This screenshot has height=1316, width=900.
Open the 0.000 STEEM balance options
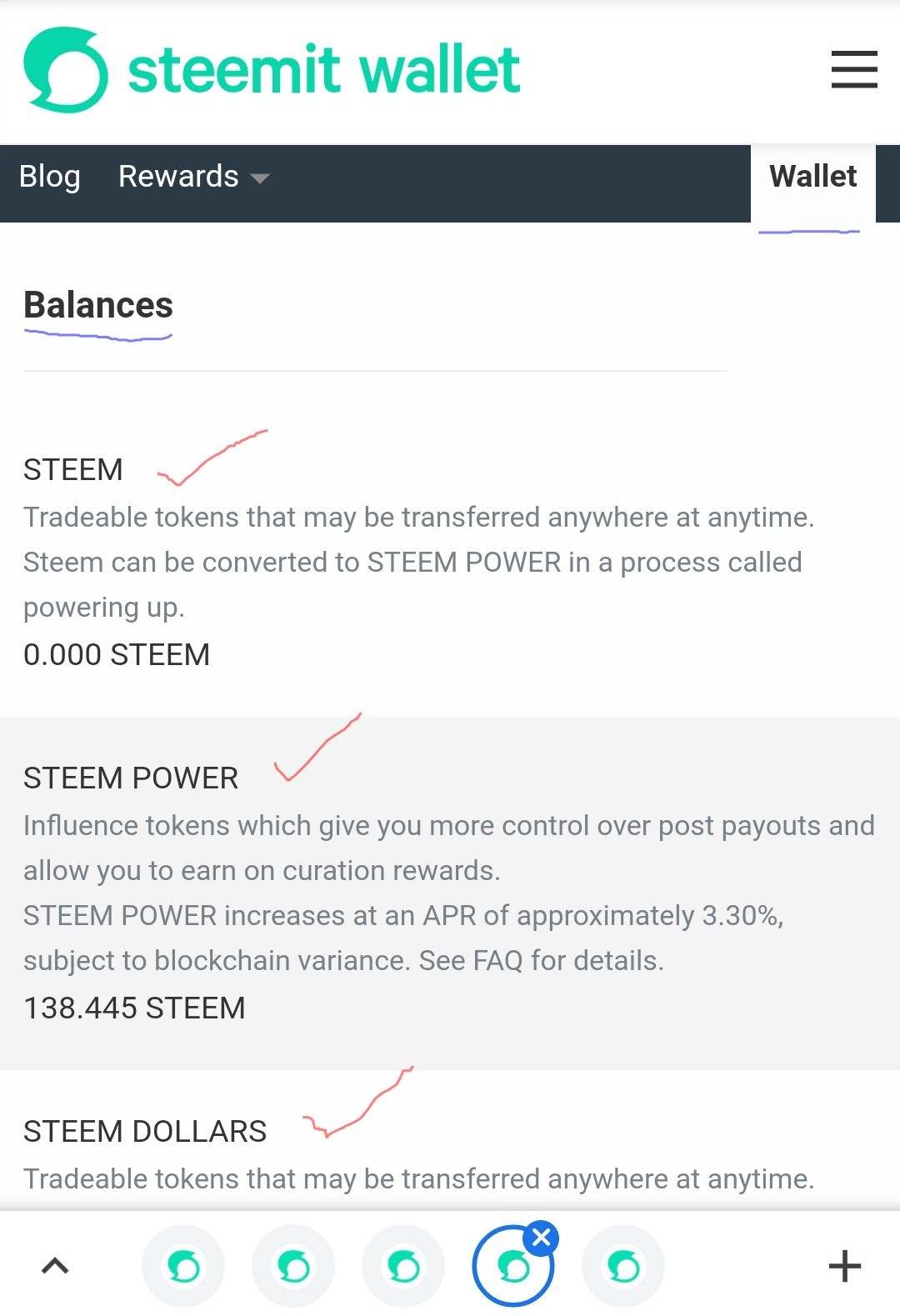click(x=117, y=655)
